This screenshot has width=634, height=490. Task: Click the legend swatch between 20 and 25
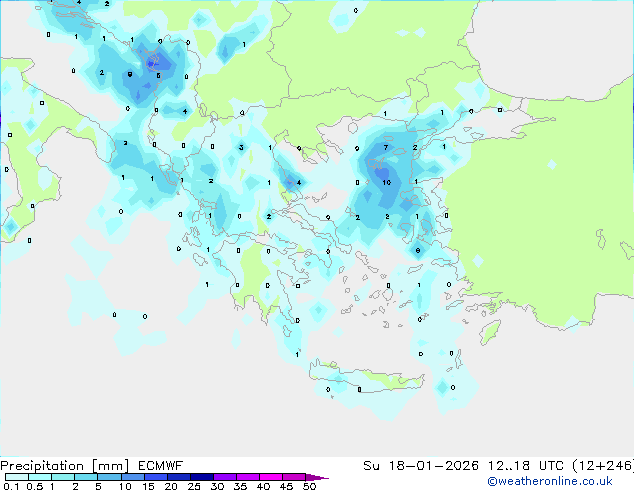click(x=179, y=477)
